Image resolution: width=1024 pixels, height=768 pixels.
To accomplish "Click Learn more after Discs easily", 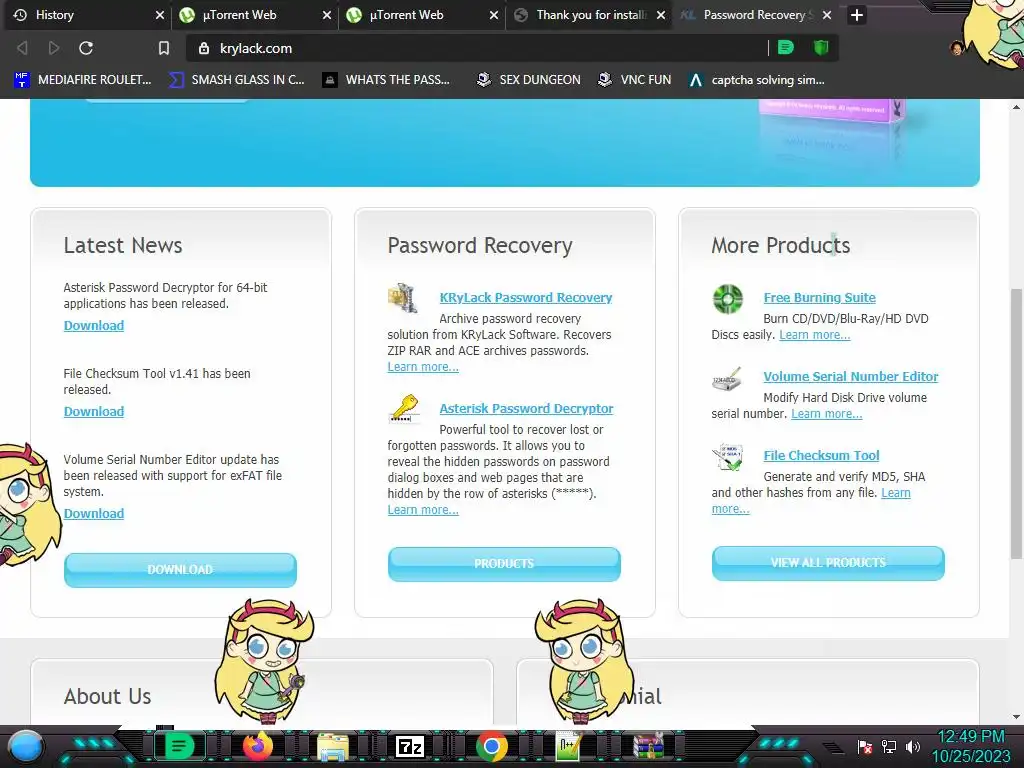I will click(x=814, y=334).
